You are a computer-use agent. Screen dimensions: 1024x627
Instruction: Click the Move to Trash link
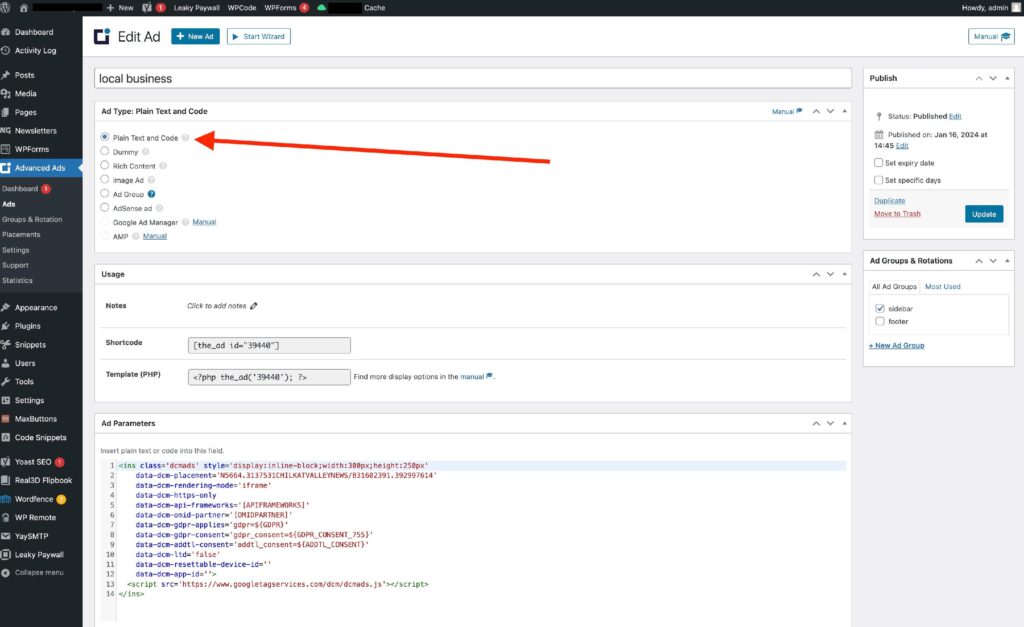pyautogui.click(x=897, y=214)
